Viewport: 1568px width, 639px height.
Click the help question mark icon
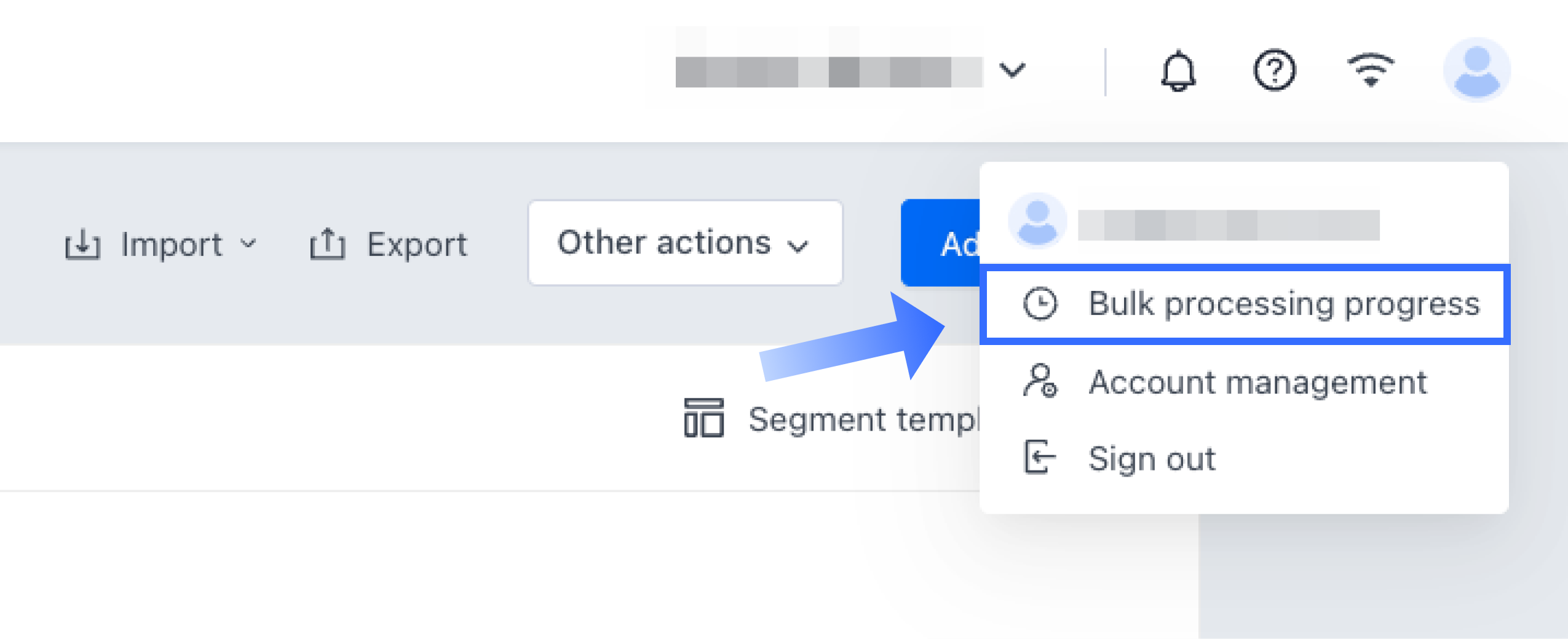(1274, 71)
